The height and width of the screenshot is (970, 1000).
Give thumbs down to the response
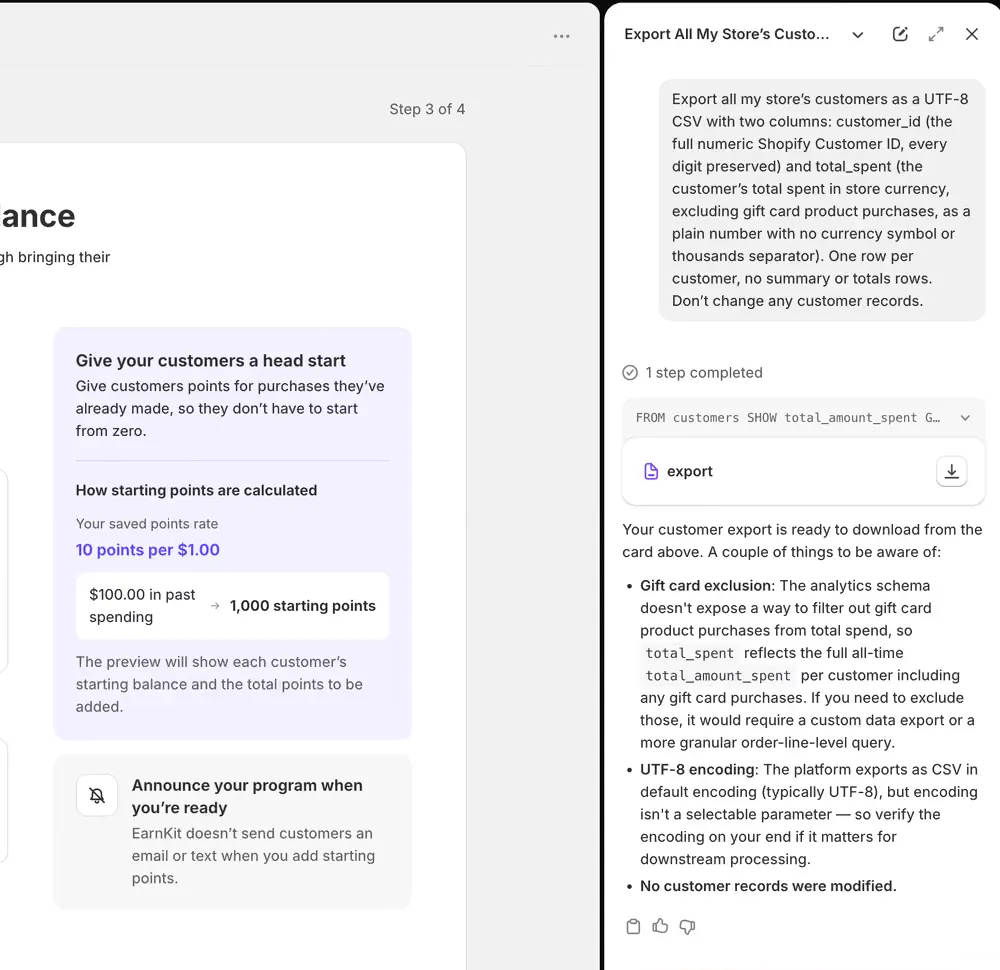[x=687, y=927]
